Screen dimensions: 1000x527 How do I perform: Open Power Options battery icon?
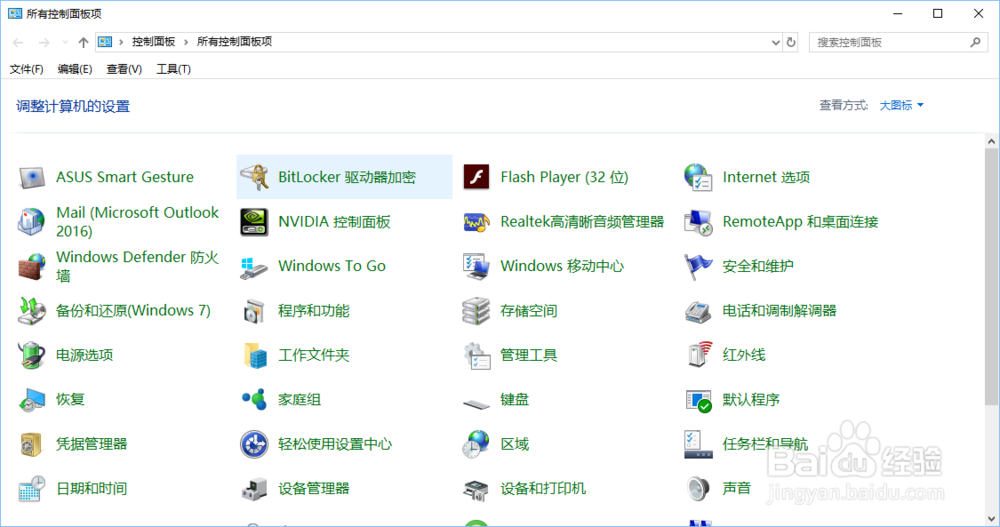[x=31, y=355]
